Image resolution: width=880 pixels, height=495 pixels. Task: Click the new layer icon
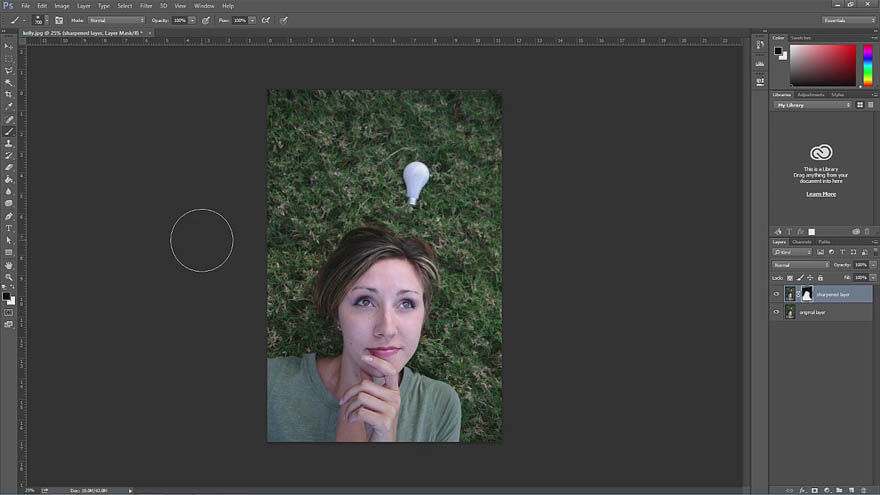pyautogui.click(x=851, y=490)
